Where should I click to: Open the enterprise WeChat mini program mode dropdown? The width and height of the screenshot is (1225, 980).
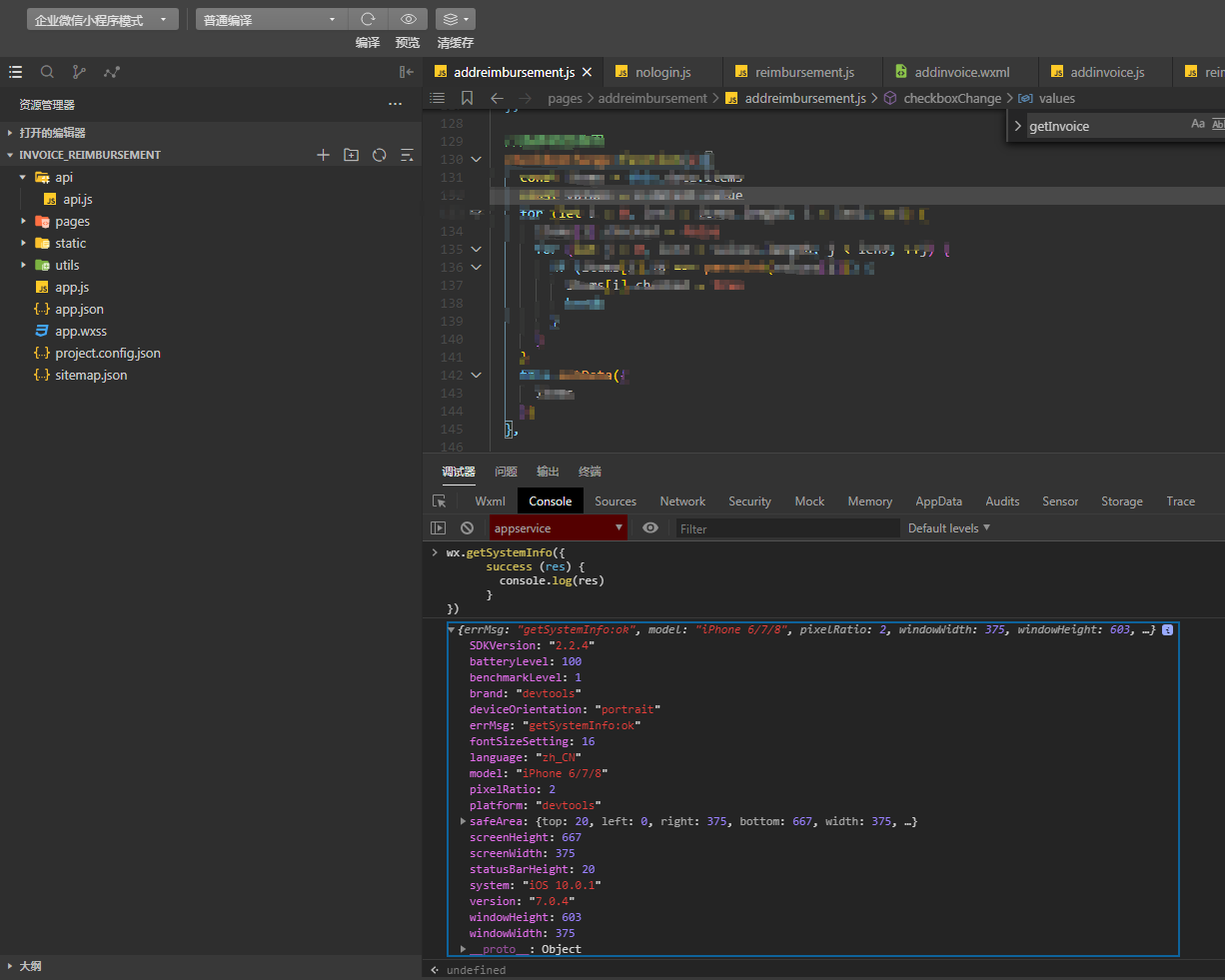point(103,19)
